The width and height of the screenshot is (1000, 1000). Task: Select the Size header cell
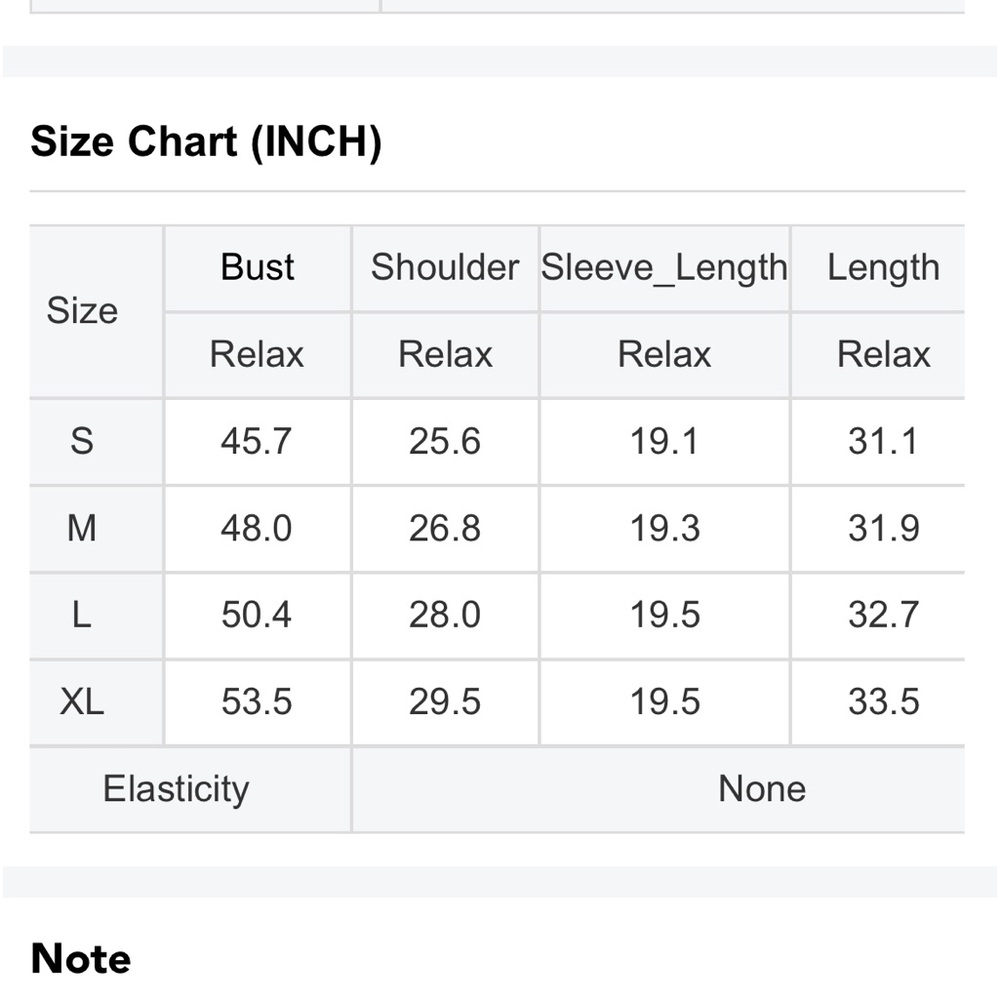(82, 311)
